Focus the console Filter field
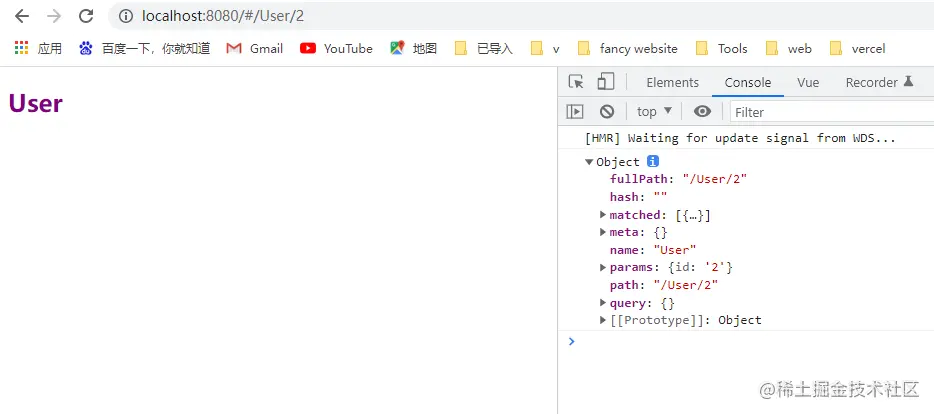 pos(833,112)
